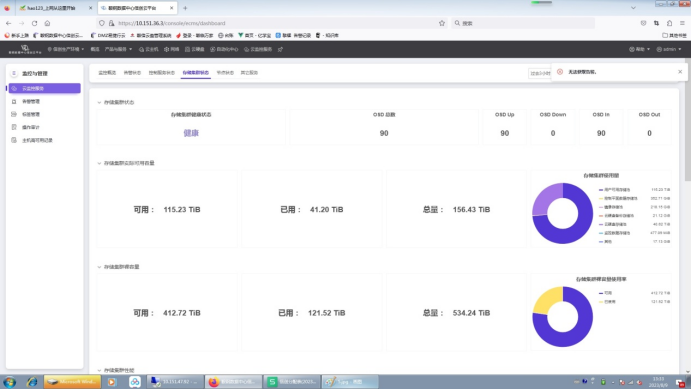The height and width of the screenshot is (389, 692).
Task: Toggle 镜像存储池 legend entry
Action: [611, 207]
